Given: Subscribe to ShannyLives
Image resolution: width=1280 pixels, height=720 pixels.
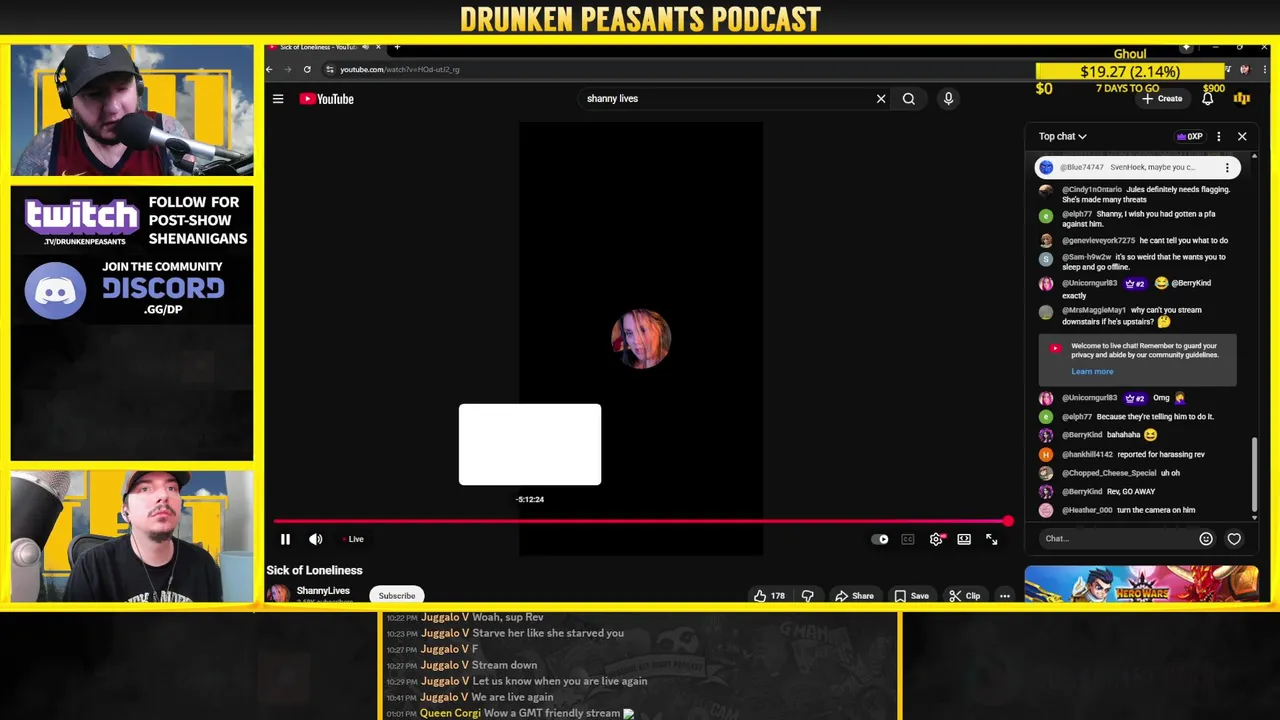Looking at the screenshot, I should (397, 596).
